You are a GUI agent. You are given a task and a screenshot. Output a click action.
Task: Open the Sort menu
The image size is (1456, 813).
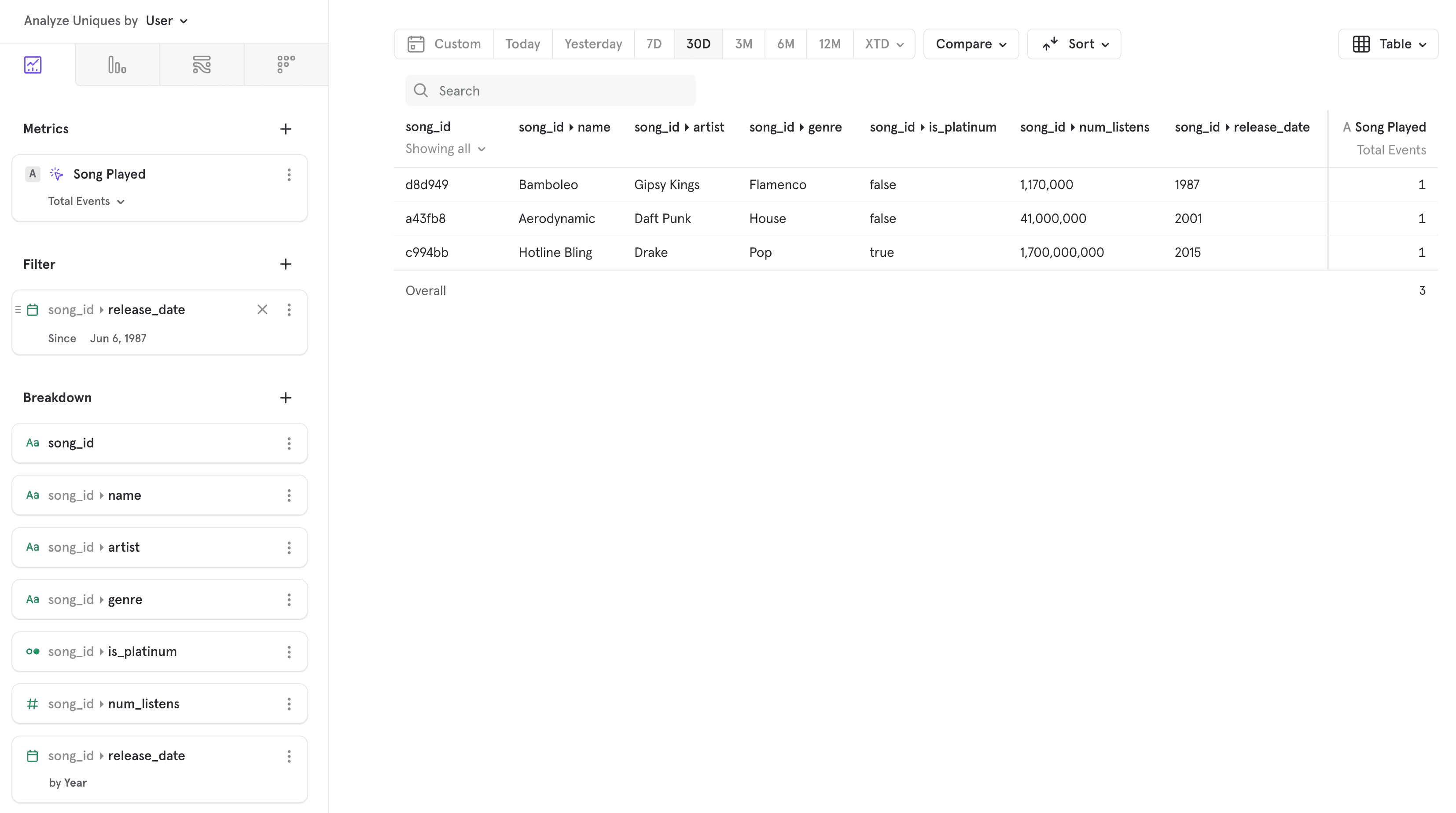click(x=1074, y=44)
